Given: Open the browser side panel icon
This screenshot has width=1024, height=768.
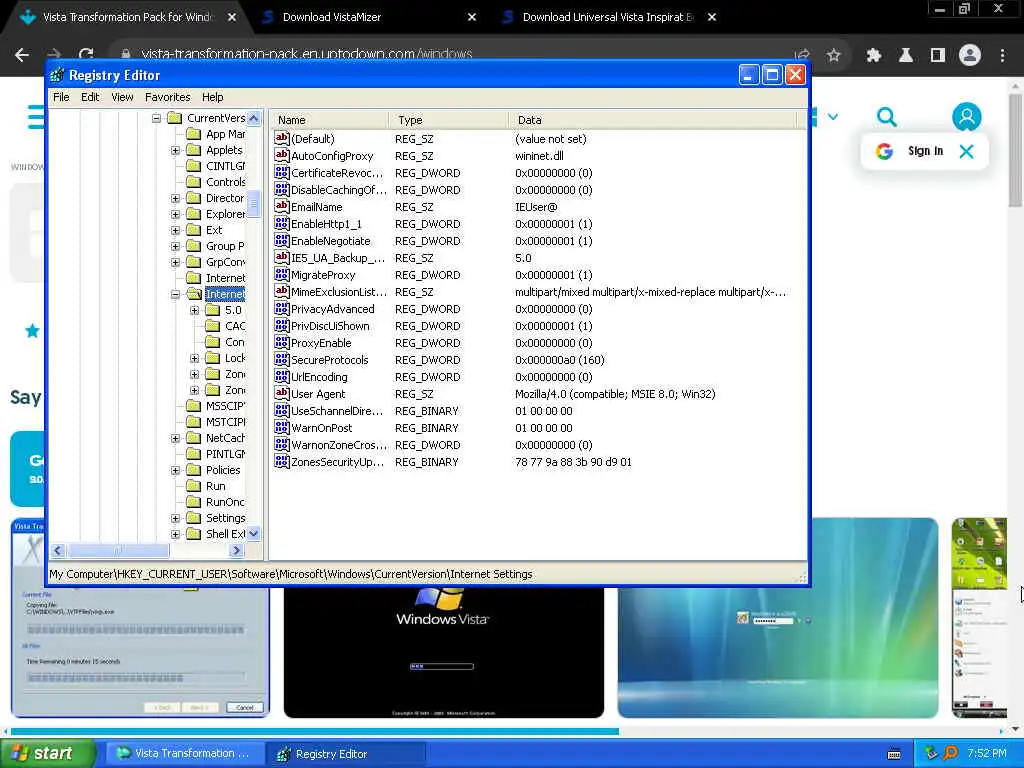Looking at the screenshot, I should click(938, 56).
